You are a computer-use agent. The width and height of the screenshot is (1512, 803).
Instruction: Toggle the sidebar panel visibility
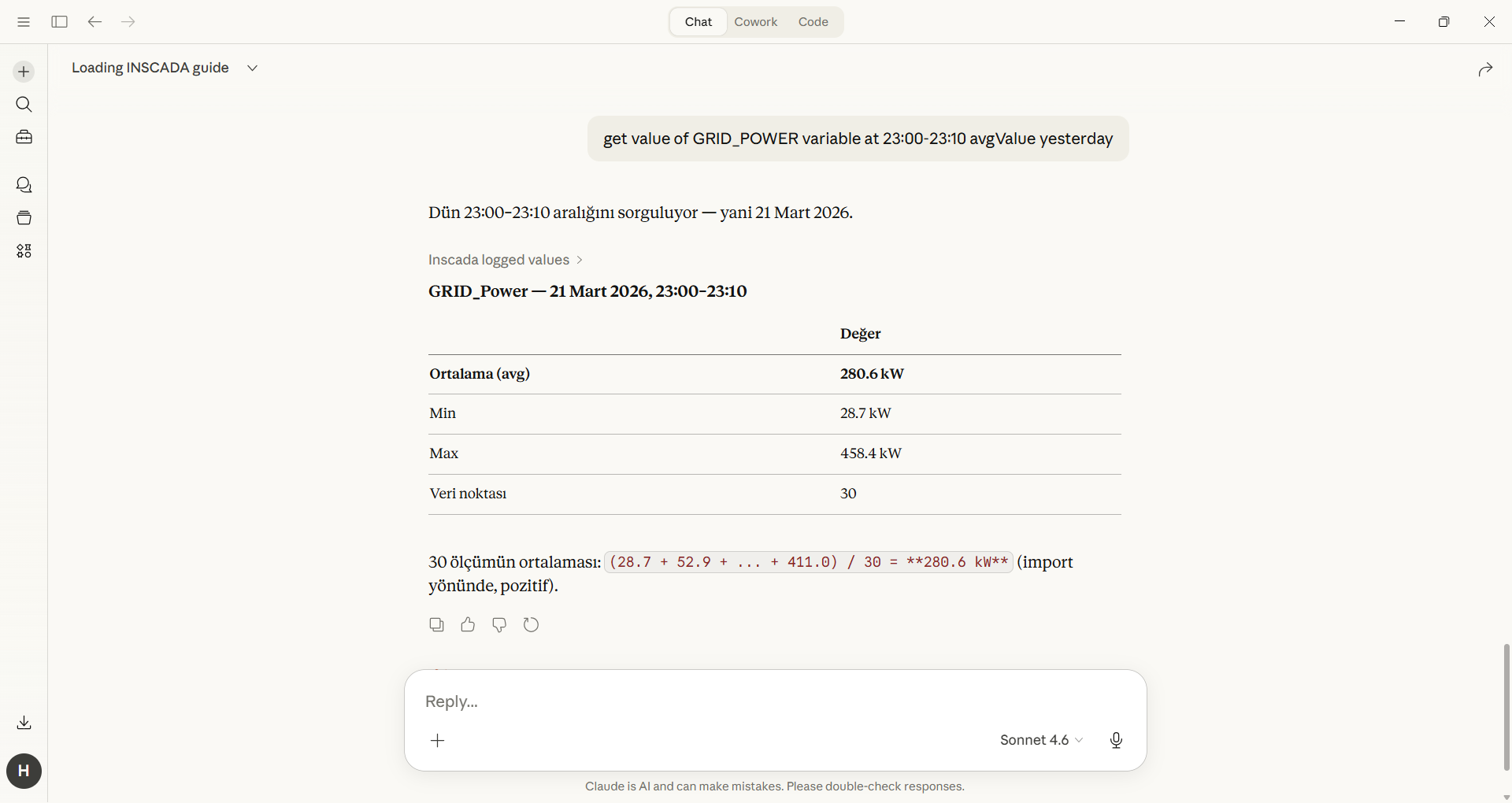coord(59,22)
